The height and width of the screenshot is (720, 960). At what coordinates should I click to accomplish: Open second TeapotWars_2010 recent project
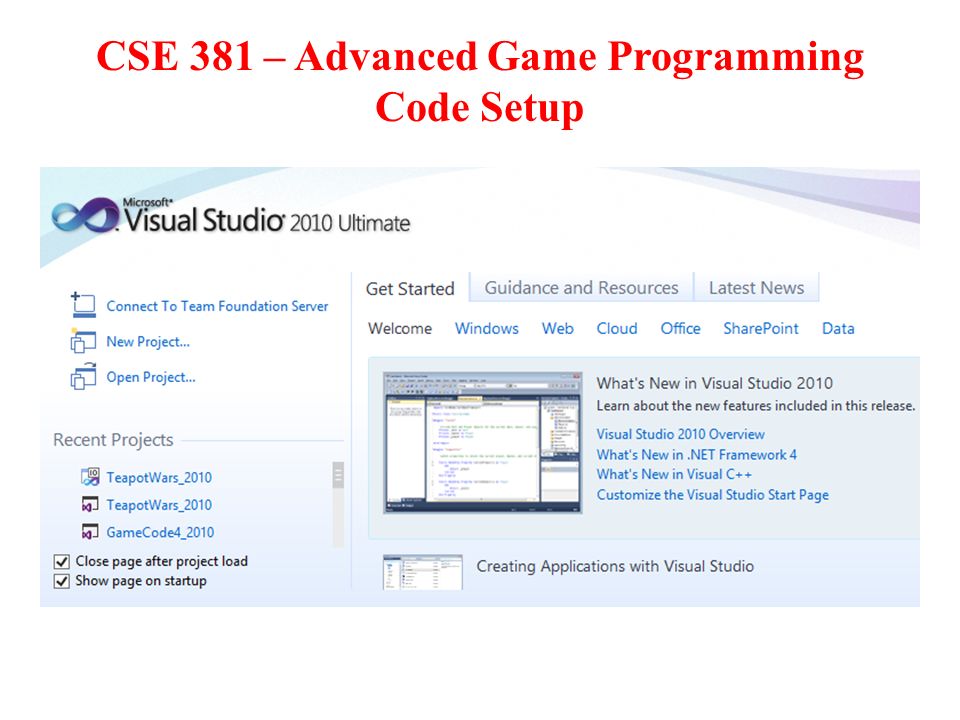159,505
